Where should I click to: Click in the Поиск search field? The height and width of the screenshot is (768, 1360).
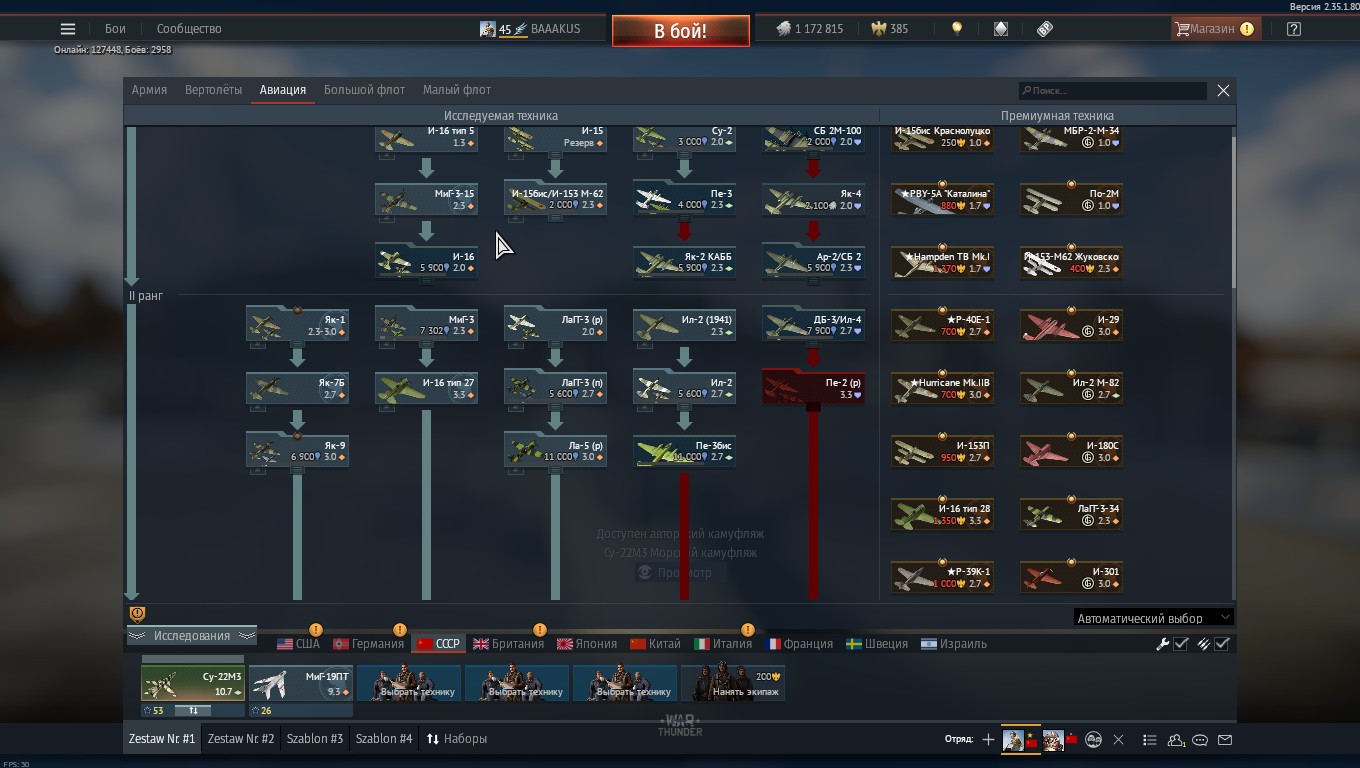pyautogui.click(x=1113, y=90)
